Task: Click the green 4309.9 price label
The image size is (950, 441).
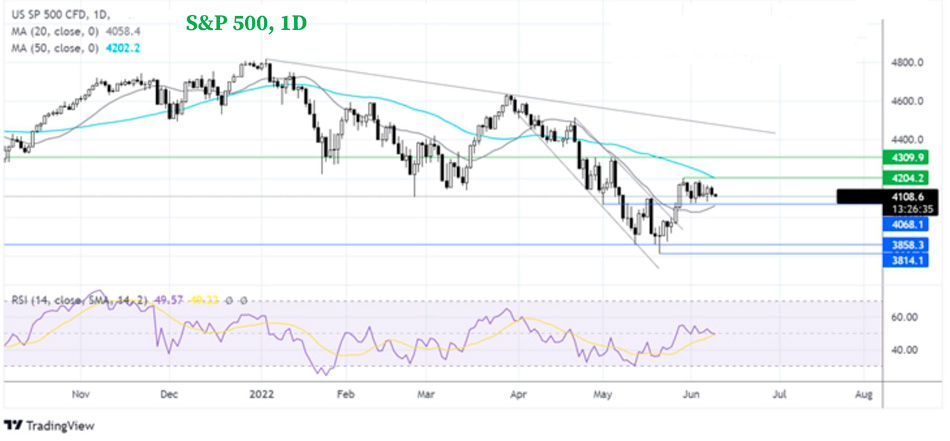Action: click(x=908, y=158)
